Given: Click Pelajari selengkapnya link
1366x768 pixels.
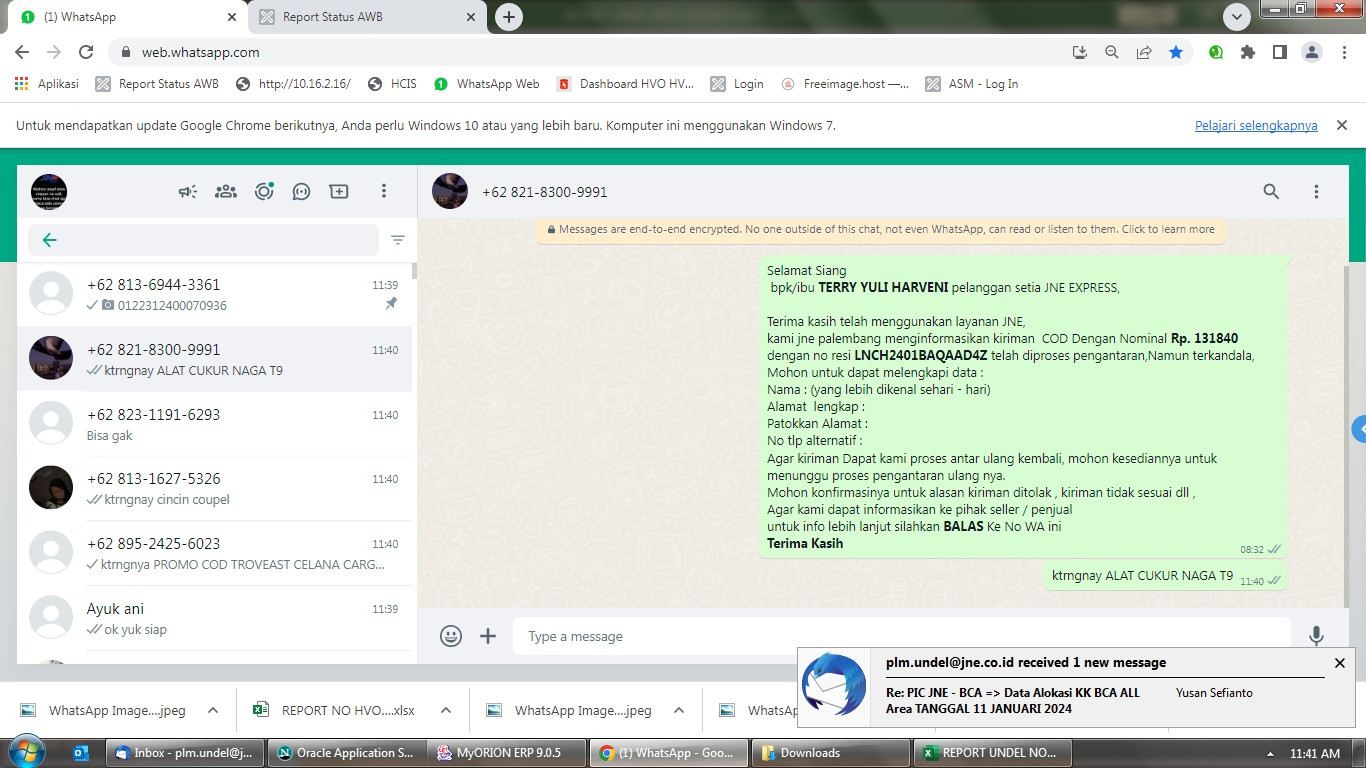Looking at the screenshot, I should point(1256,125).
